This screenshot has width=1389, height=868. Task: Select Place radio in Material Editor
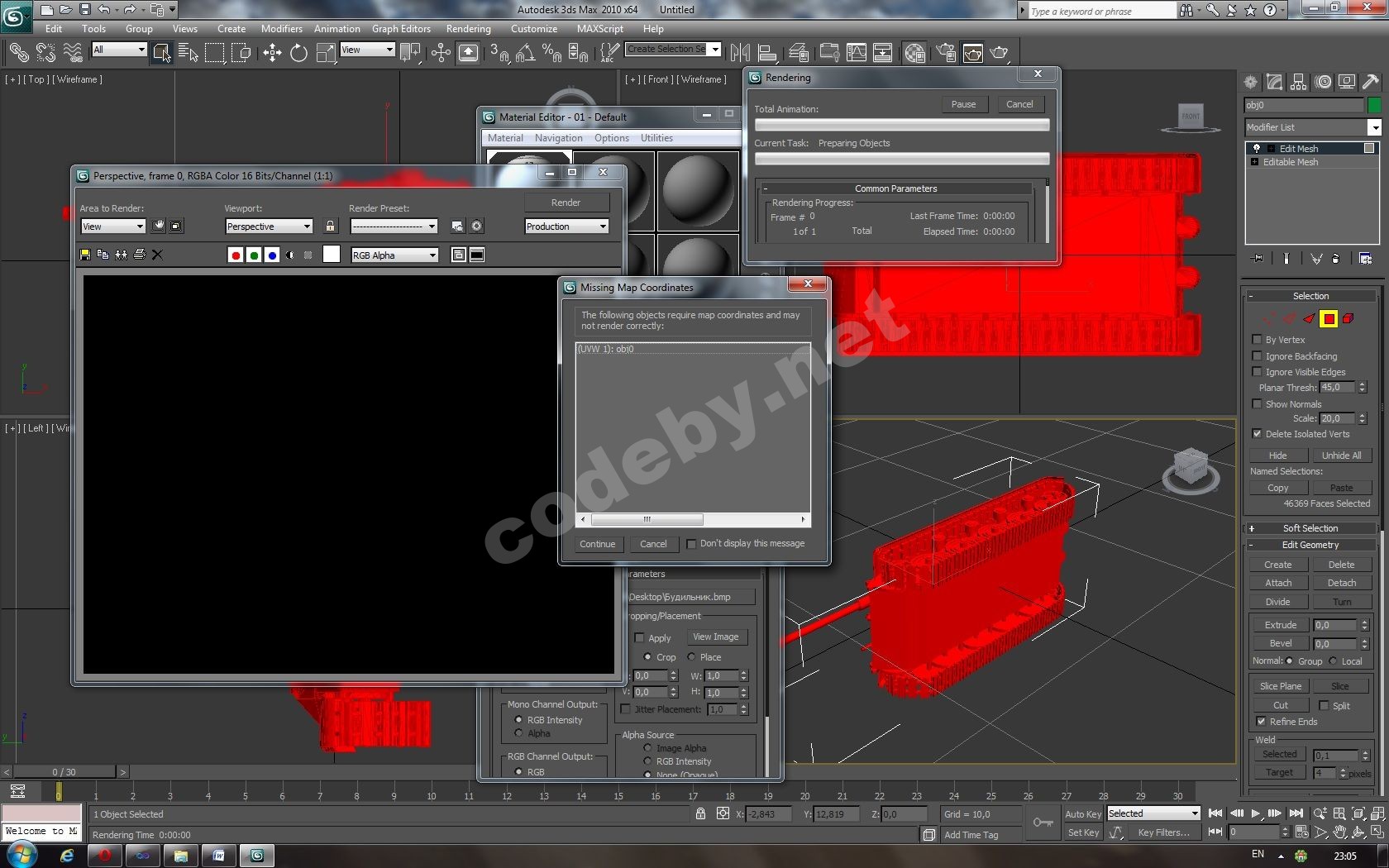click(691, 656)
